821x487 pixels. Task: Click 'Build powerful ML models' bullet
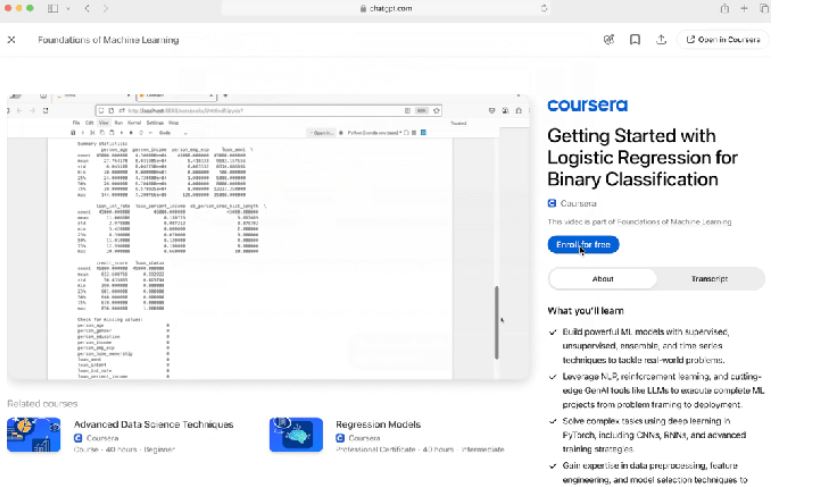(645, 346)
